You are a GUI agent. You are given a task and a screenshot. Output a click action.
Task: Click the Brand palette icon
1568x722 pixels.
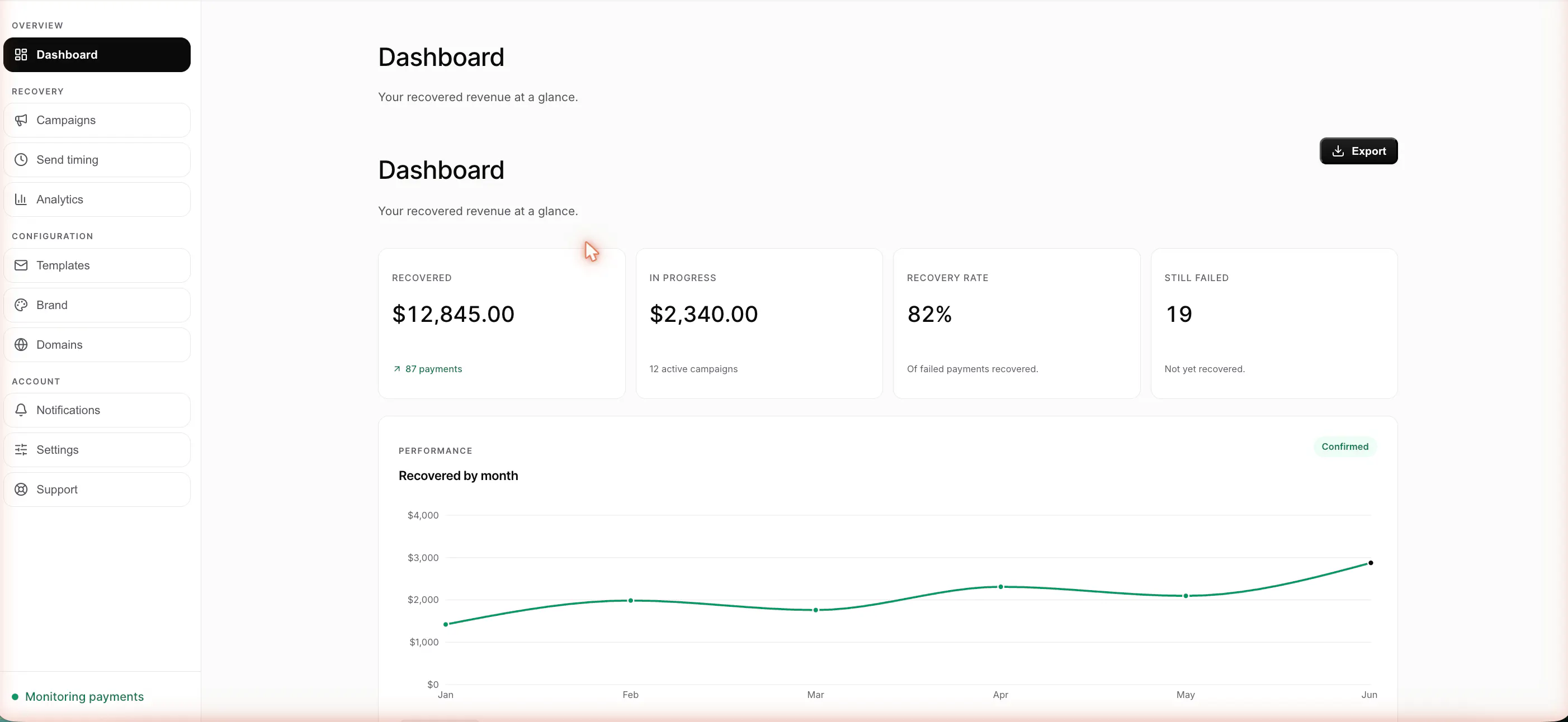(21, 305)
